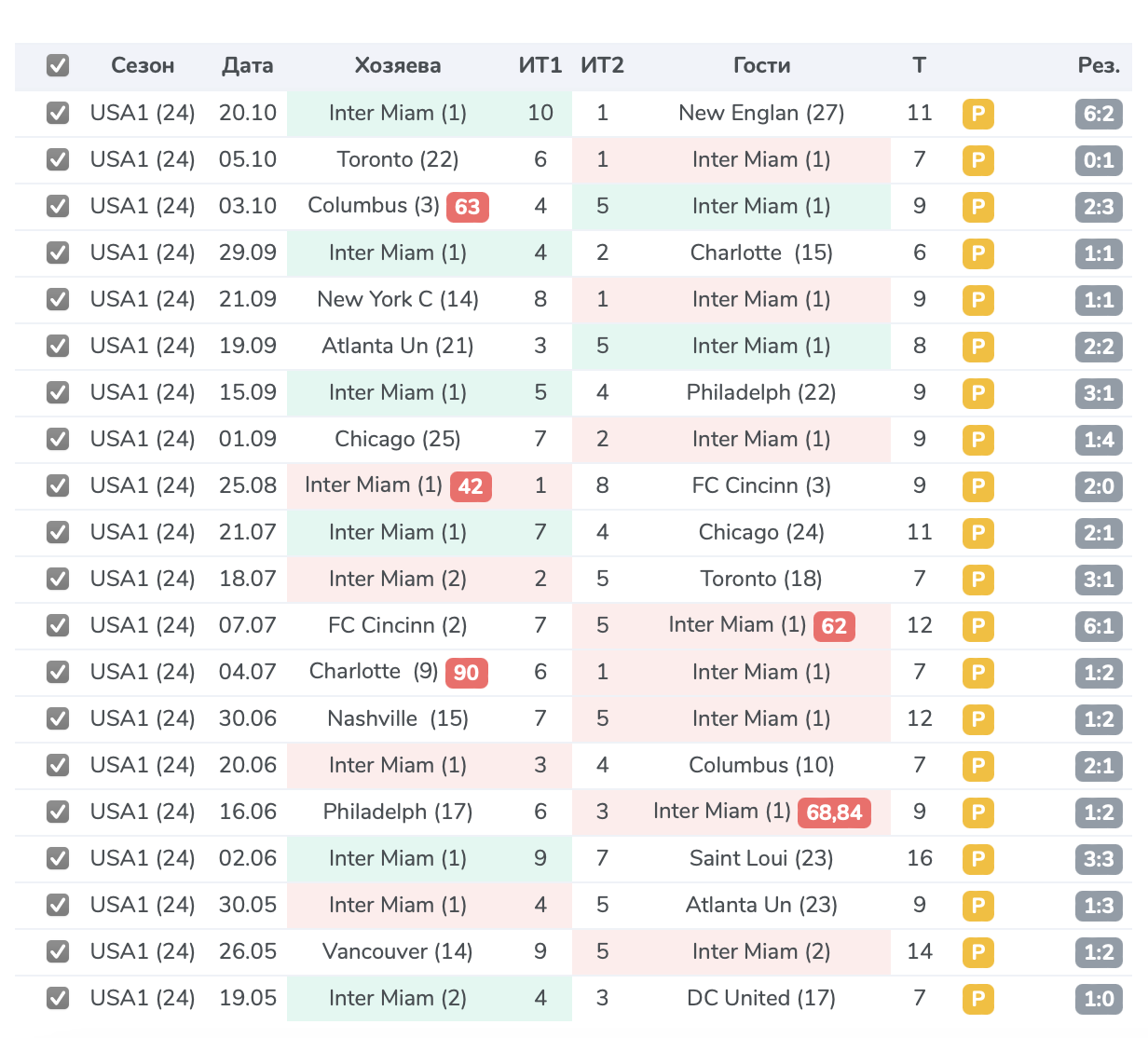Sort by the Хозяева column header
Viewport: 1148px width, 1038px height.
(x=398, y=65)
